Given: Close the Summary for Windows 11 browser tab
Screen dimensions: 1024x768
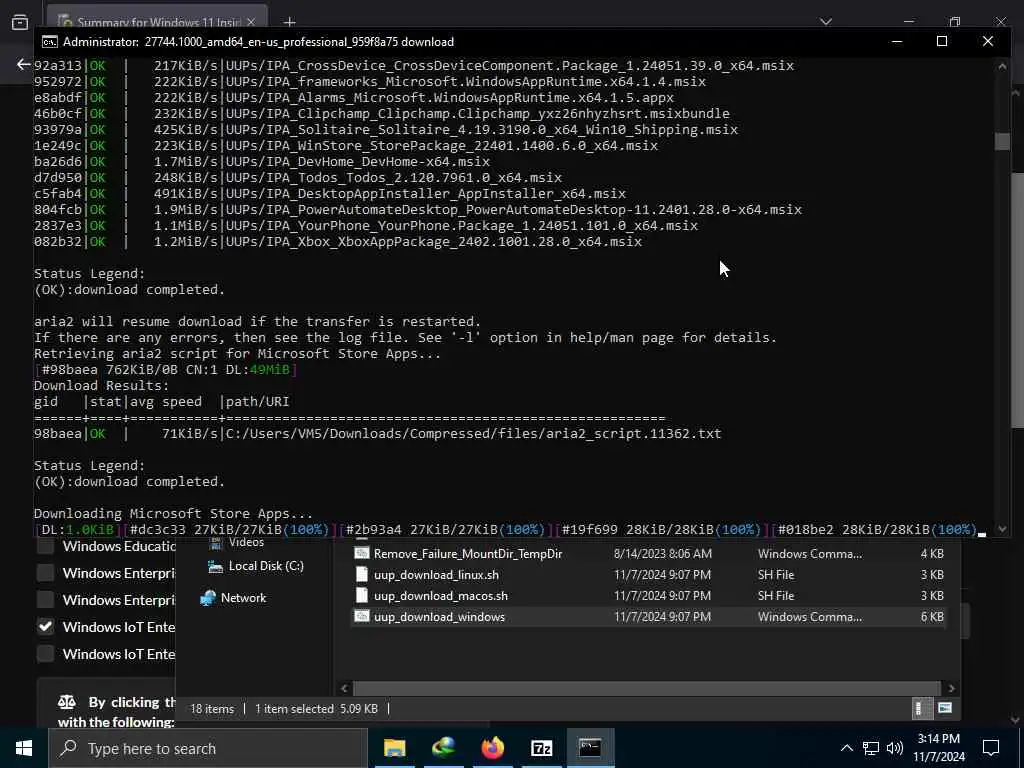Looking at the screenshot, I should point(251,22).
